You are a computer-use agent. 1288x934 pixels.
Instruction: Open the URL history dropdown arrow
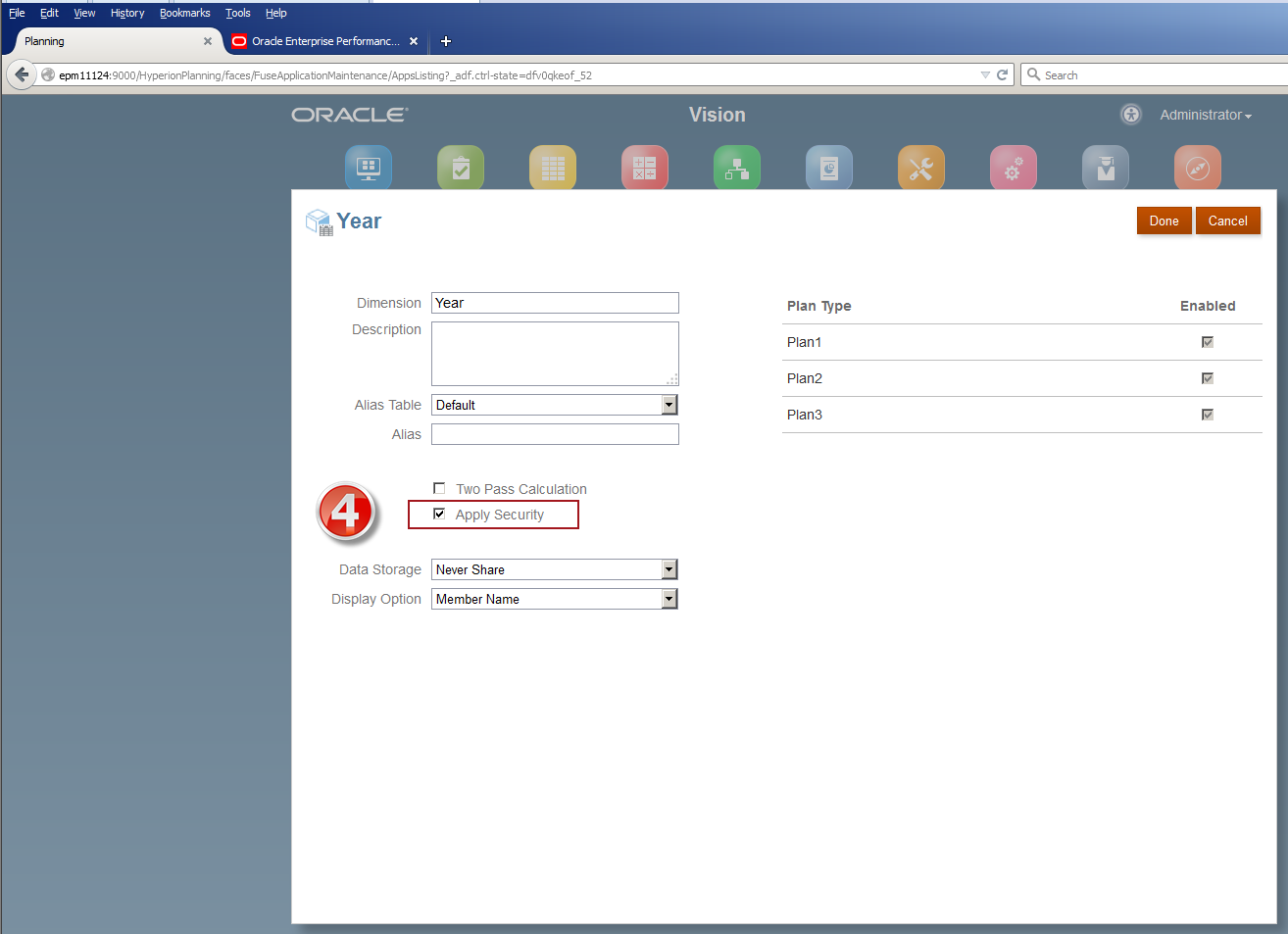(x=985, y=74)
